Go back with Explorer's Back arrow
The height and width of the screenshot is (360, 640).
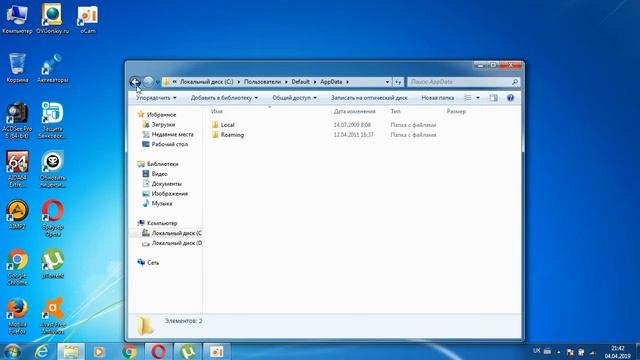(135, 82)
